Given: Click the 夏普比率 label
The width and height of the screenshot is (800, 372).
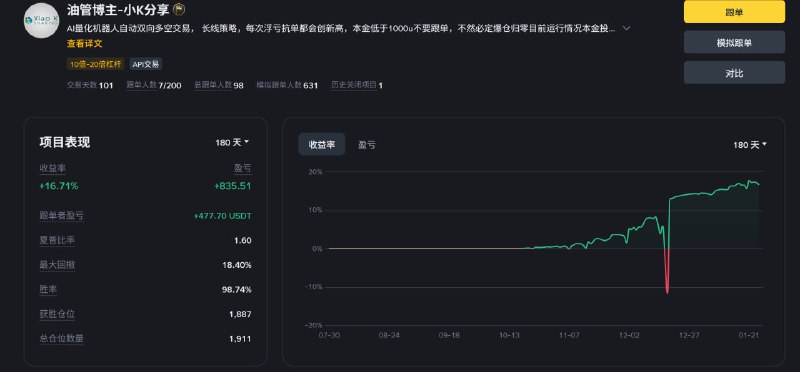Looking at the screenshot, I should tap(57, 240).
